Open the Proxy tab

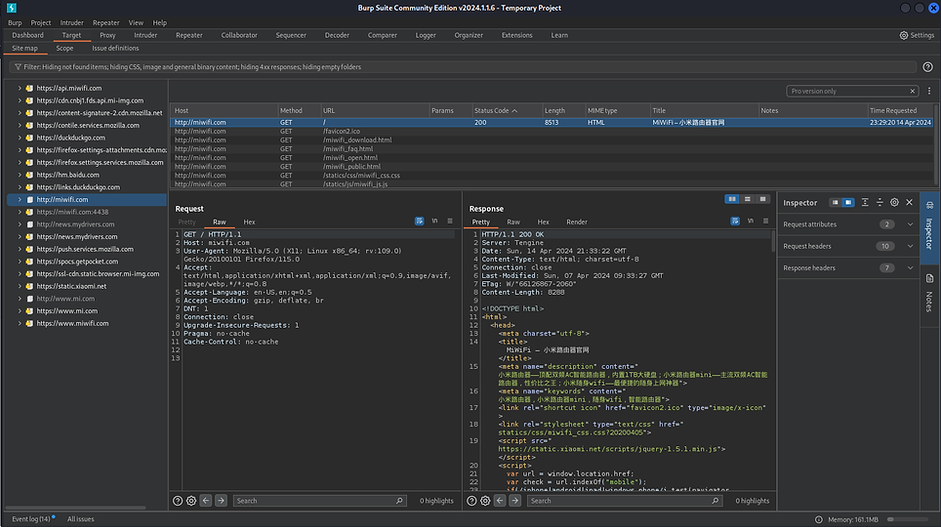[107, 35]
